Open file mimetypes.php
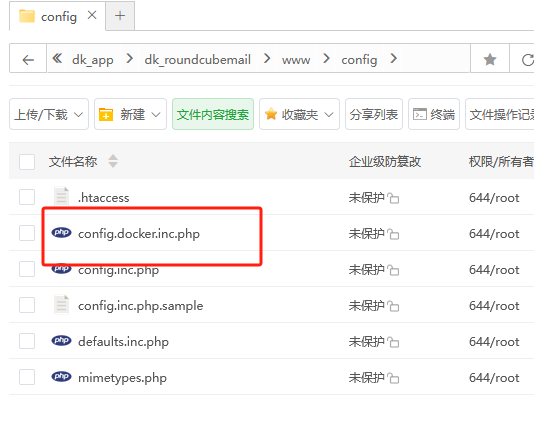534x443 pixels. click(x=122, y=378)
